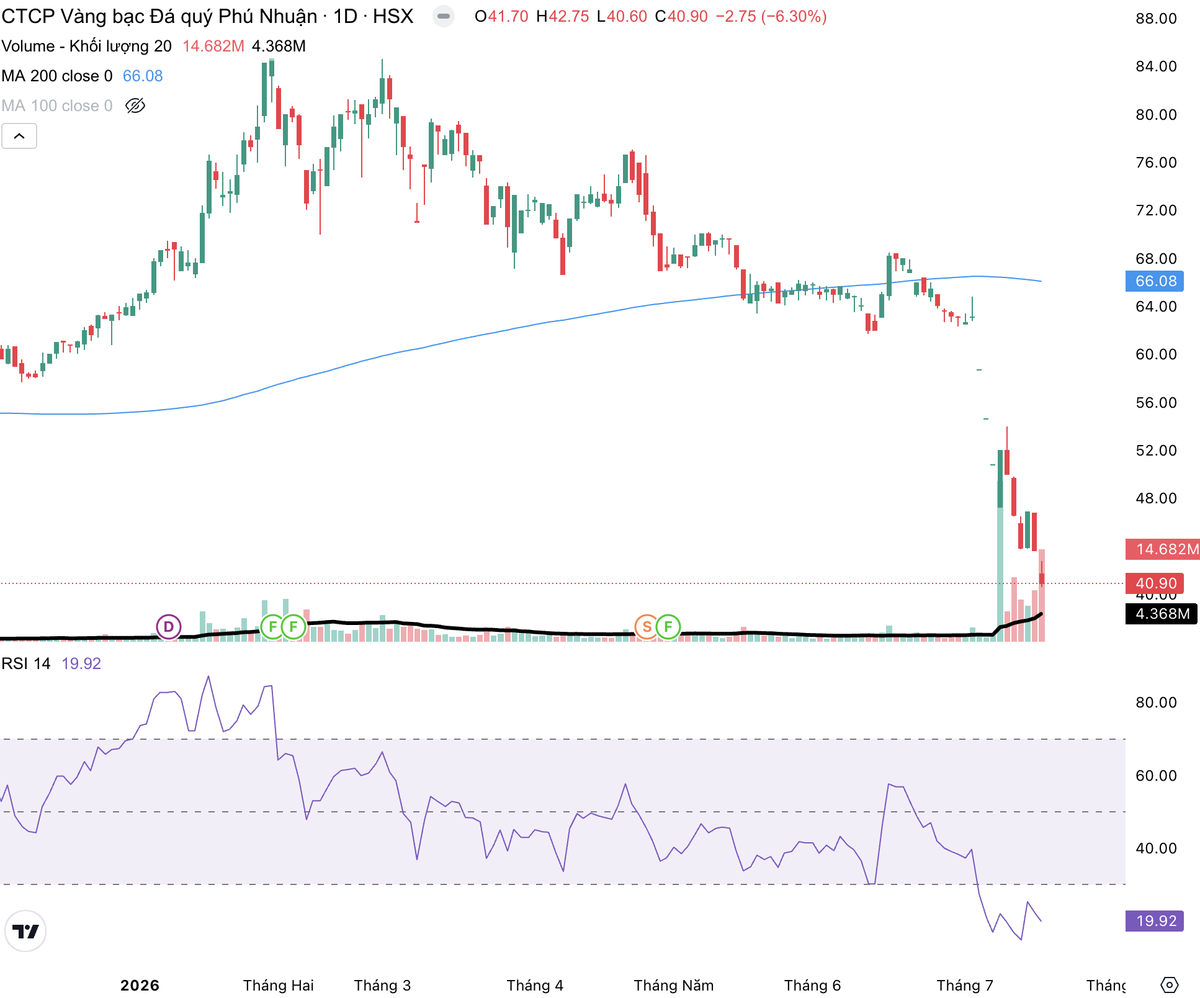Open chart settings gear icon

pyautogui.click(x=1169, y=985)
